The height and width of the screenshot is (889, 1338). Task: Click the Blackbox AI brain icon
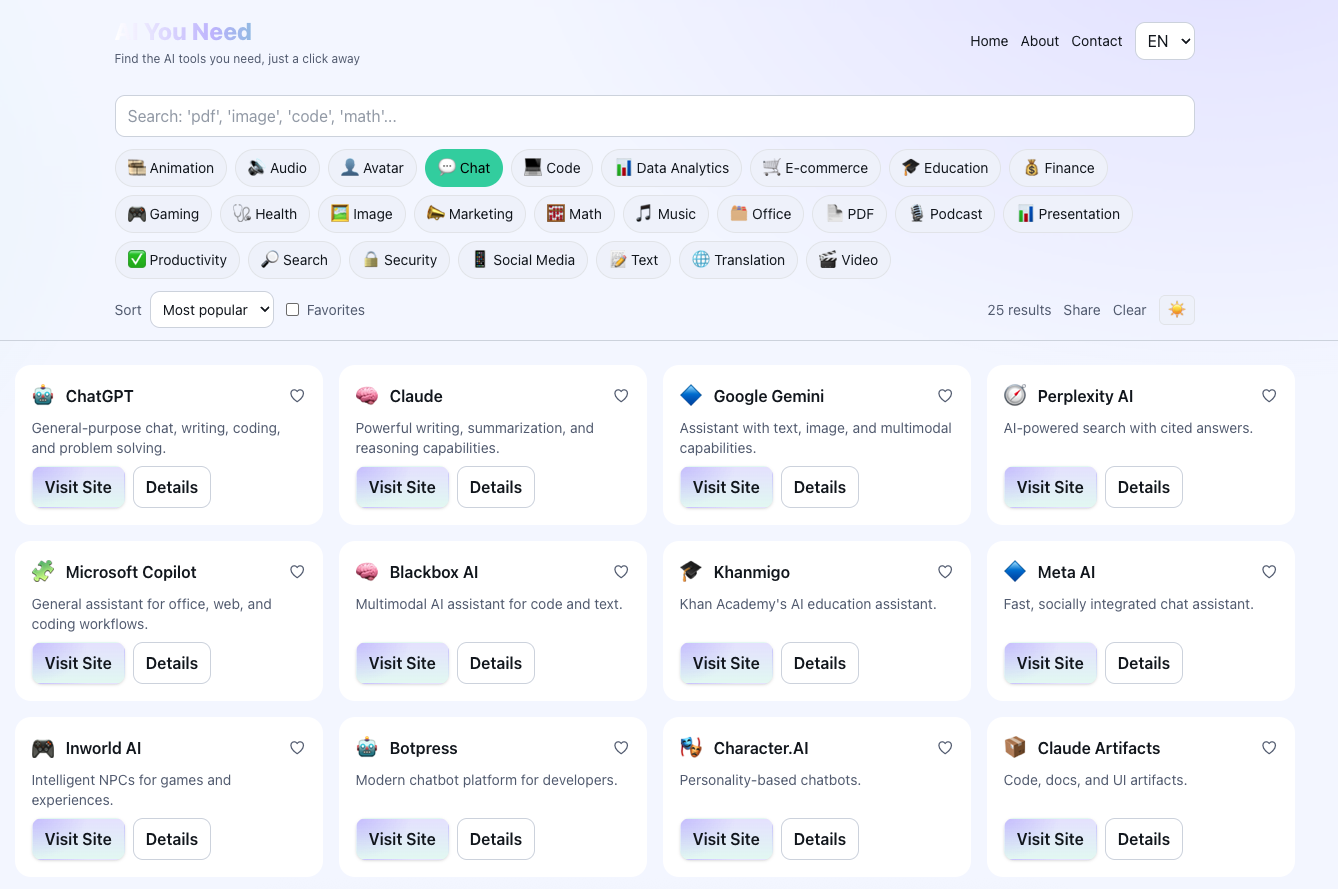[367, 572]
